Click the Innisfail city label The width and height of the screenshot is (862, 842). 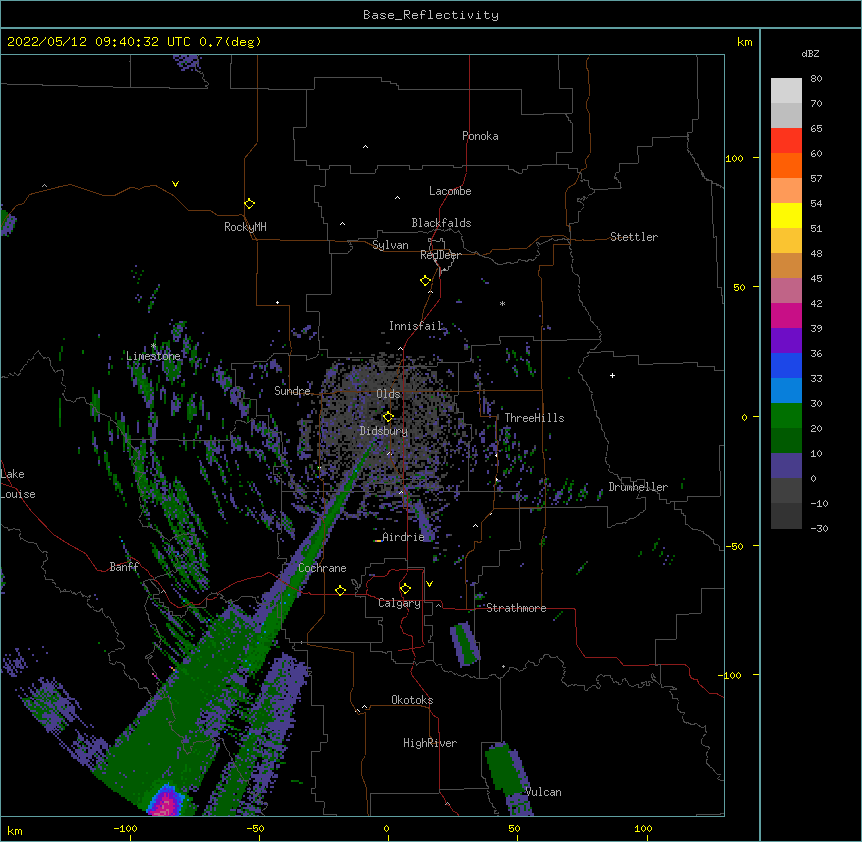415,326
